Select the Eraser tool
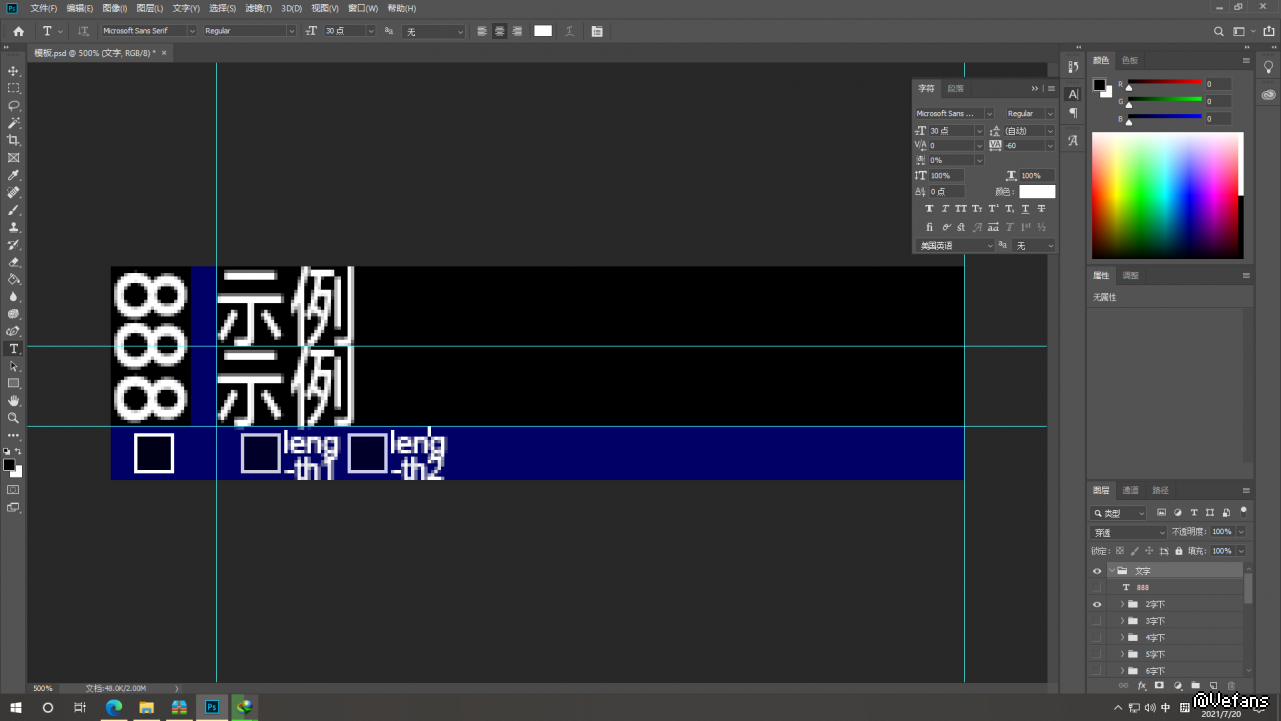Viewport: 1281px width, 721px height. (x=14, y=262)
